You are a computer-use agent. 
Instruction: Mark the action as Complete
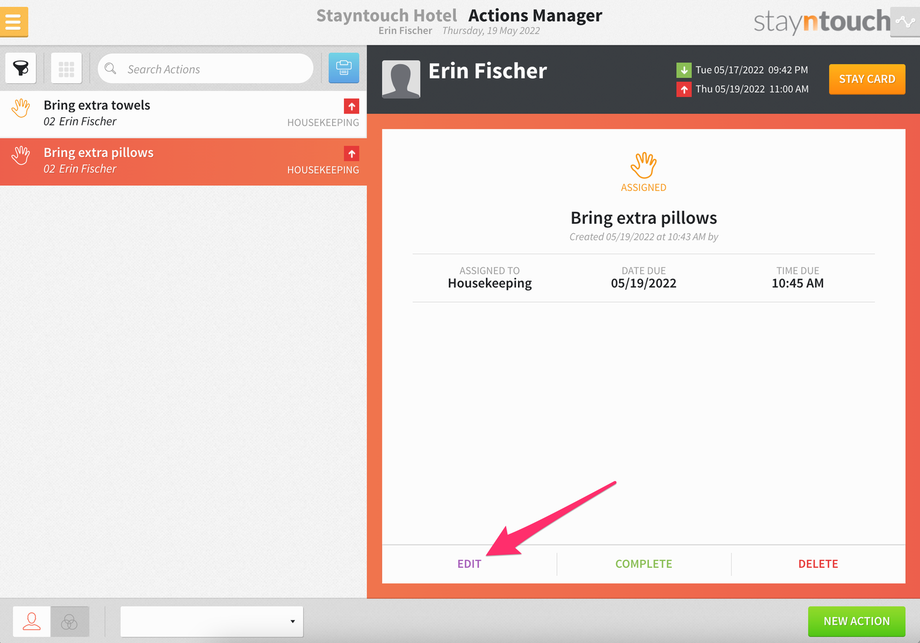click(644, 564)
